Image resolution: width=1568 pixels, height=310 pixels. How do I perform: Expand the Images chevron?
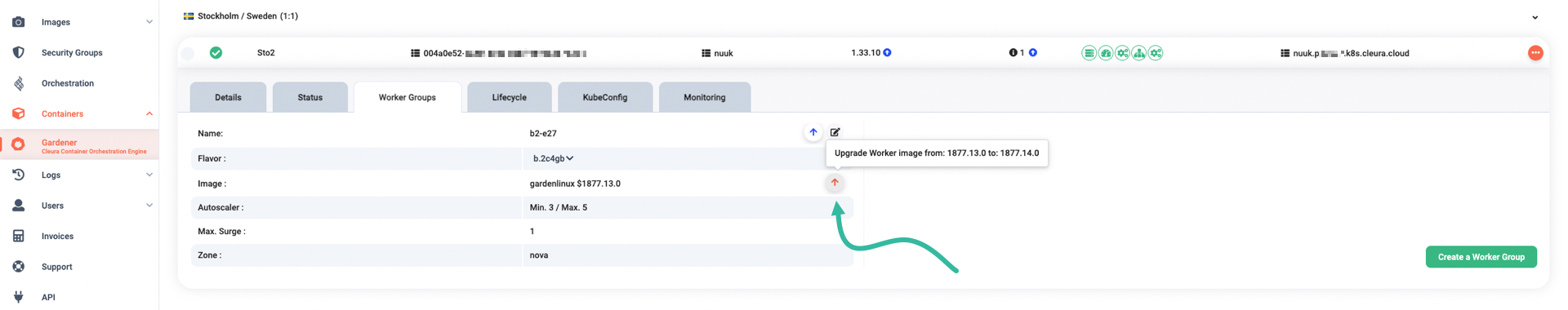pyautogui.click(x=149, y=22)
